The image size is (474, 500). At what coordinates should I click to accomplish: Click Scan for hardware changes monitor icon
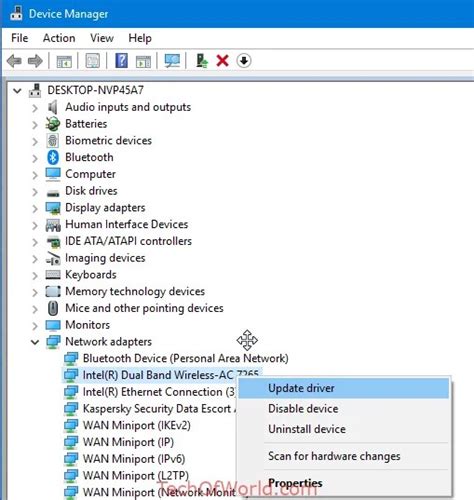click(172, 61)
